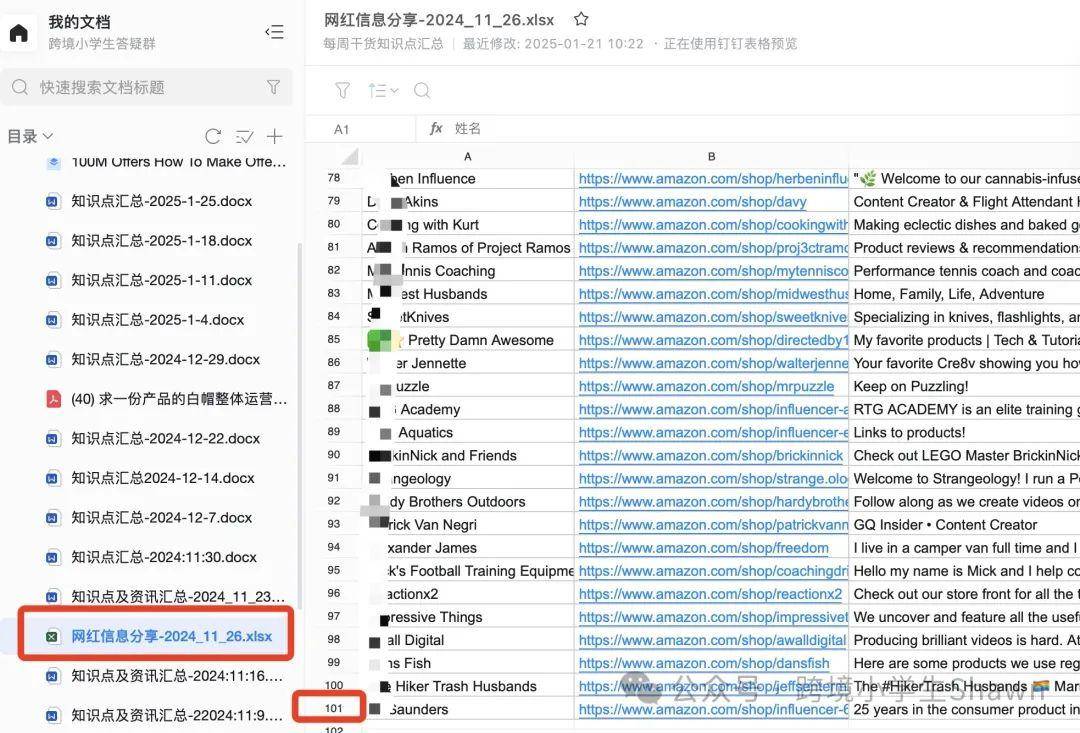Open the amazon.com/shop/mrpuzzle link
Screen dimensions: 1080x733
point(706,386)
